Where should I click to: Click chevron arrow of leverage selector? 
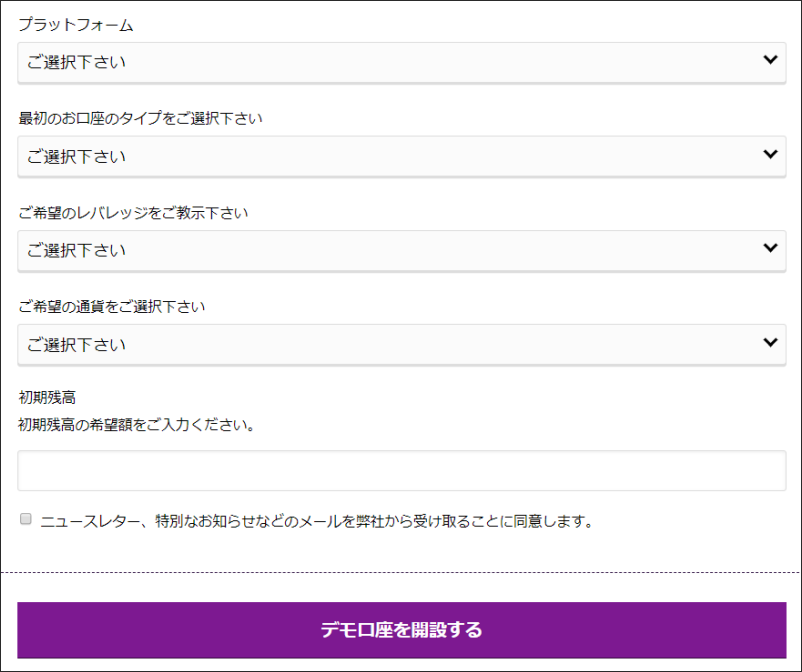[770, 248]
